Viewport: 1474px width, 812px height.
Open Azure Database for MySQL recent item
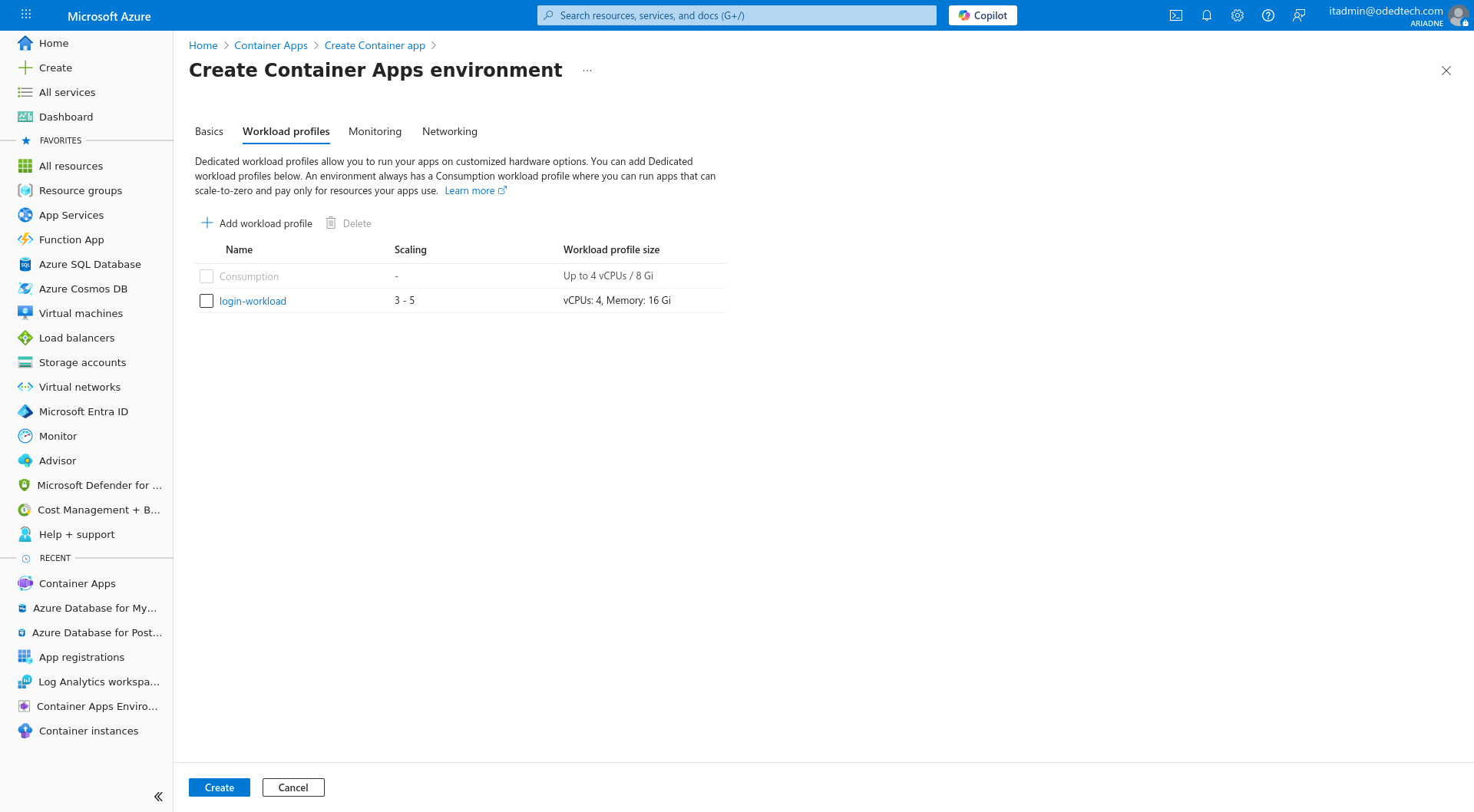coord(87,608)
